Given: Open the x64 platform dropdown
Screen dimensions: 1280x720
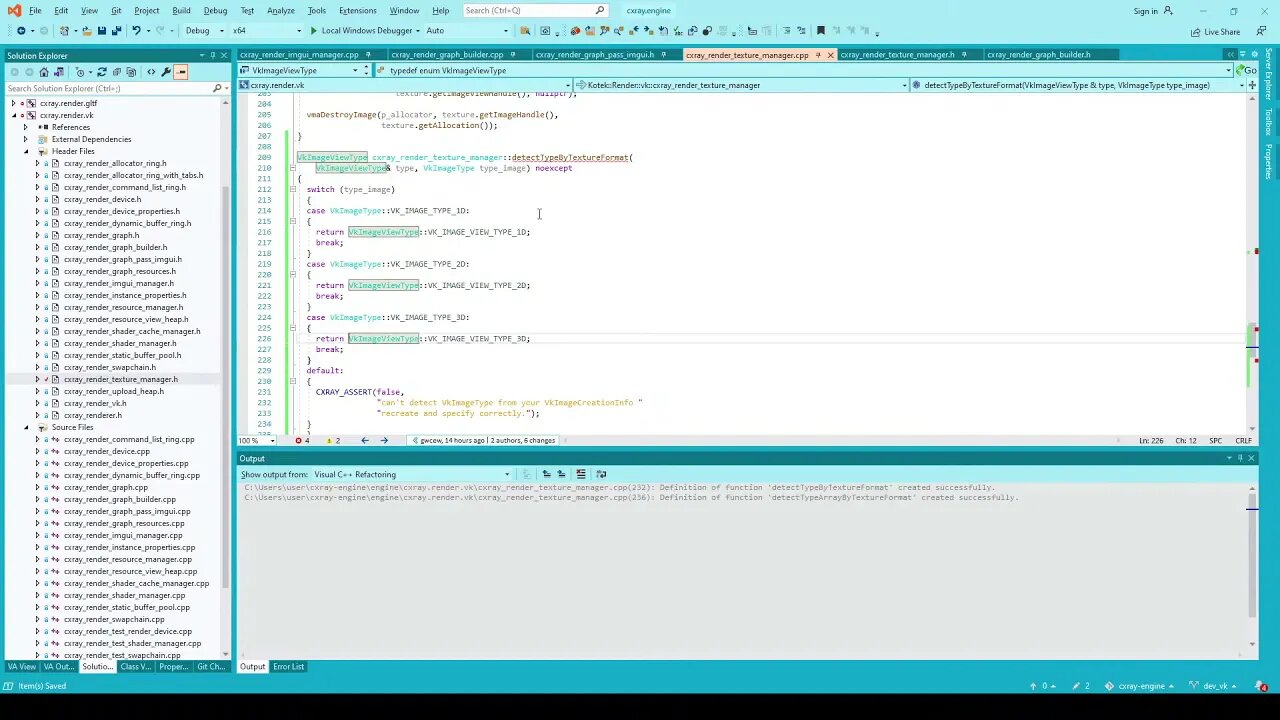Looking at the screenshot, I should click(267, 31).
